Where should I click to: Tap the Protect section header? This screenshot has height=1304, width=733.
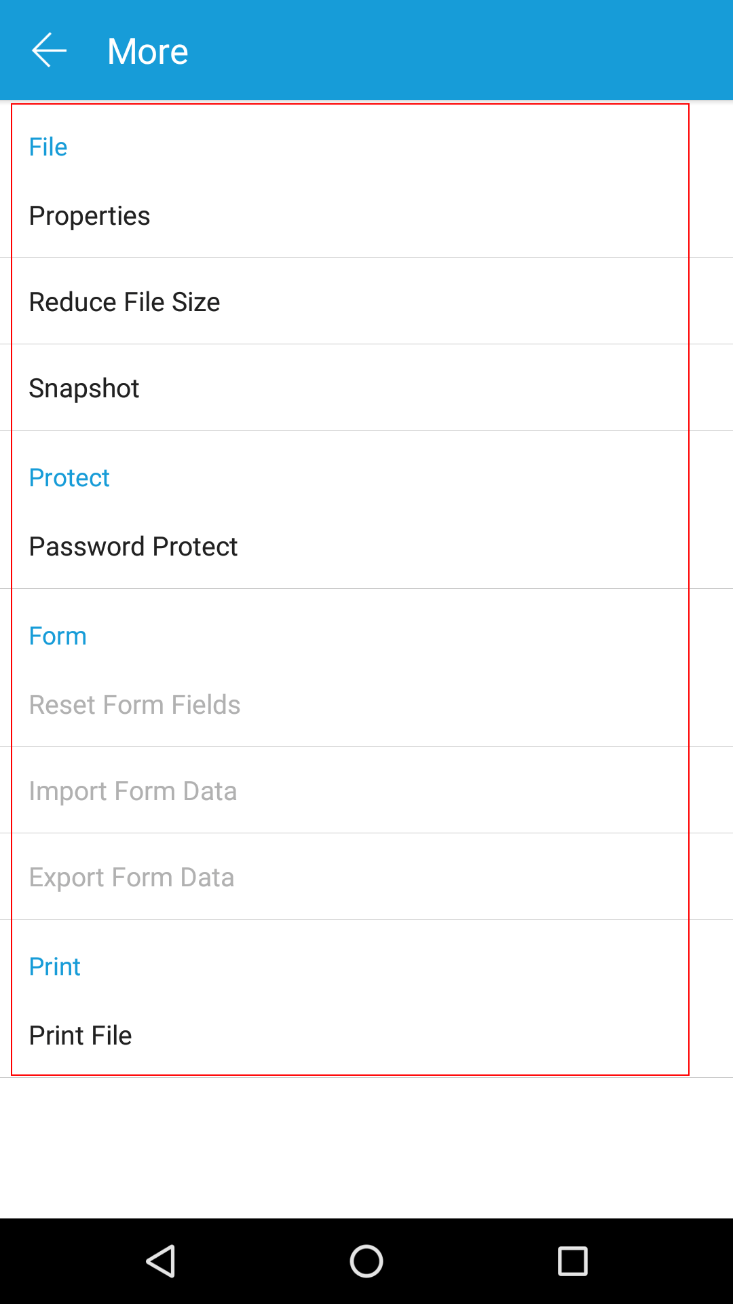point(69,478)
